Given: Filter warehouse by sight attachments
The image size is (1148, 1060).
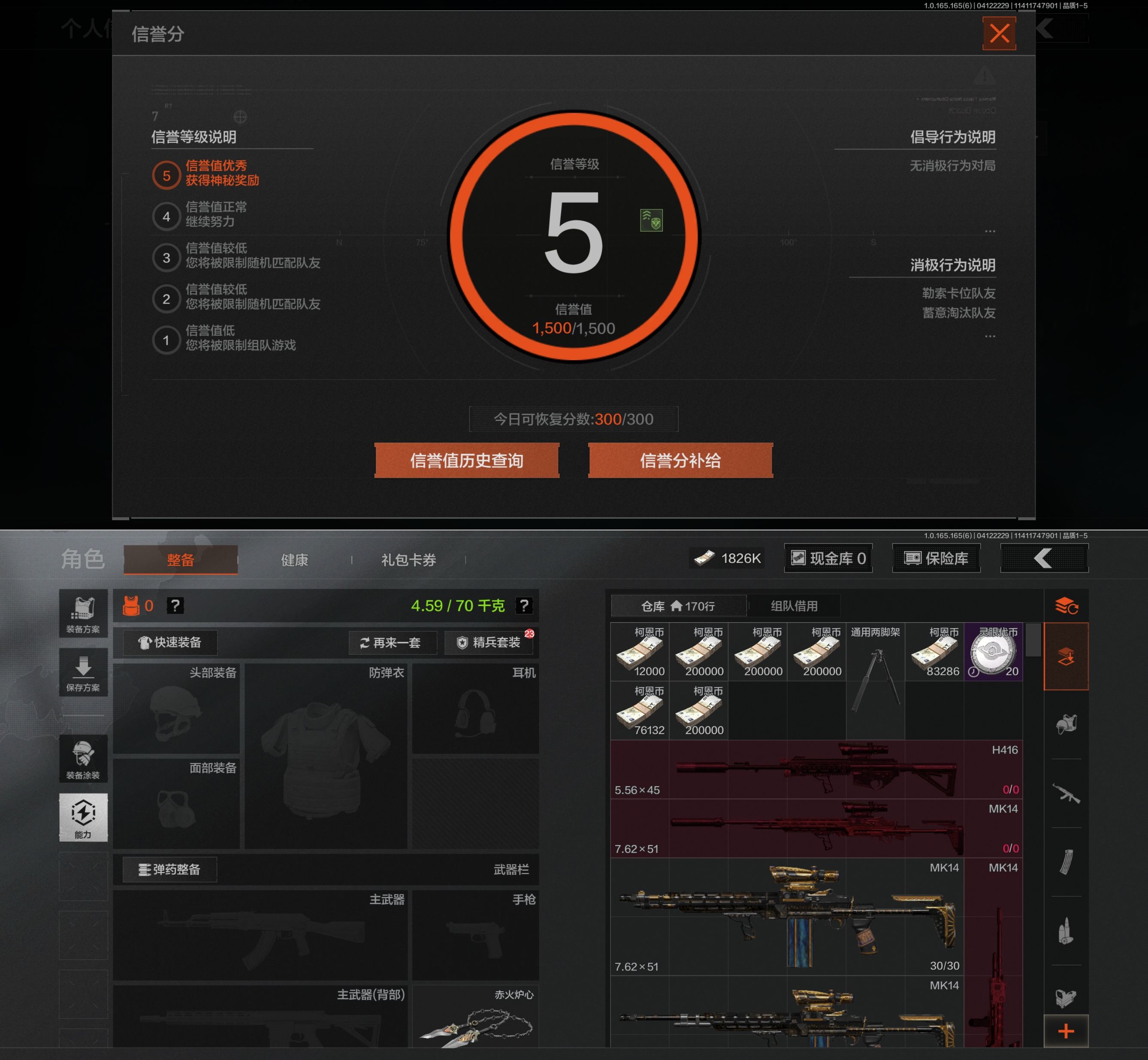Looking at the screenshot, I should [1066, 998].
